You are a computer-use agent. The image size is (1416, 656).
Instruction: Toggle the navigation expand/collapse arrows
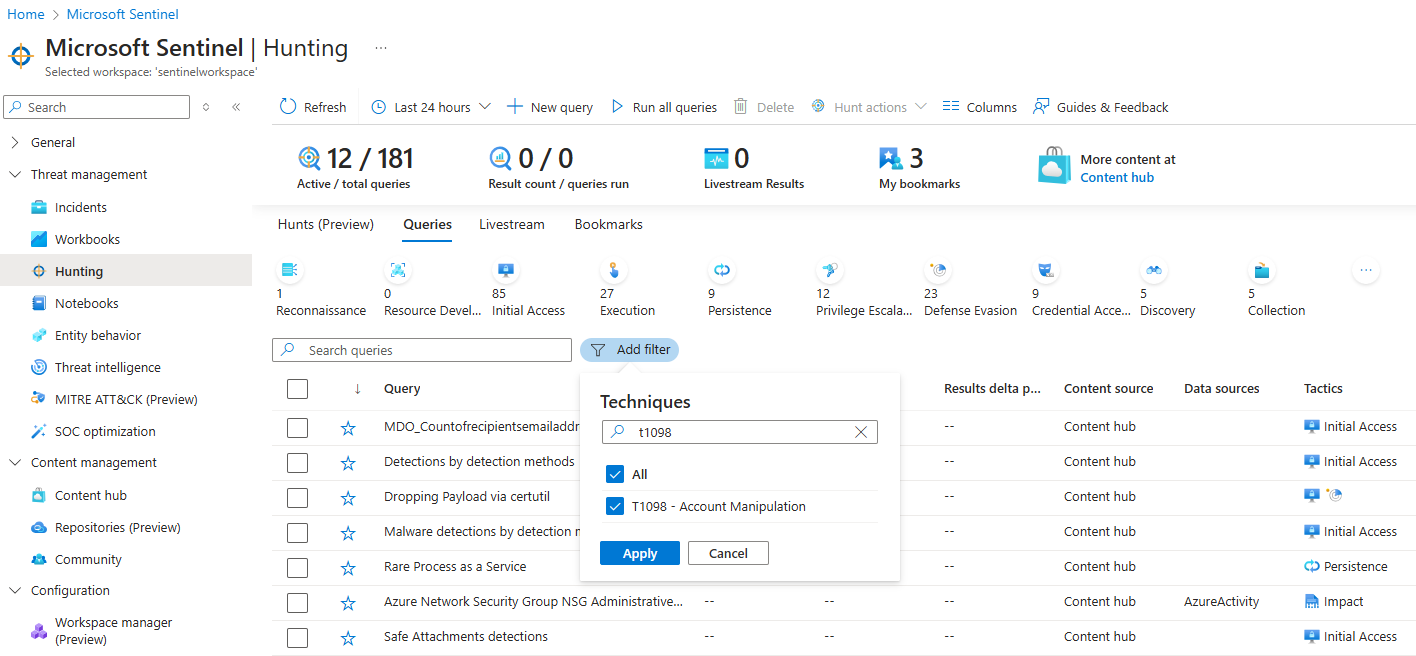pyautogui.click(x=206, y=107)
